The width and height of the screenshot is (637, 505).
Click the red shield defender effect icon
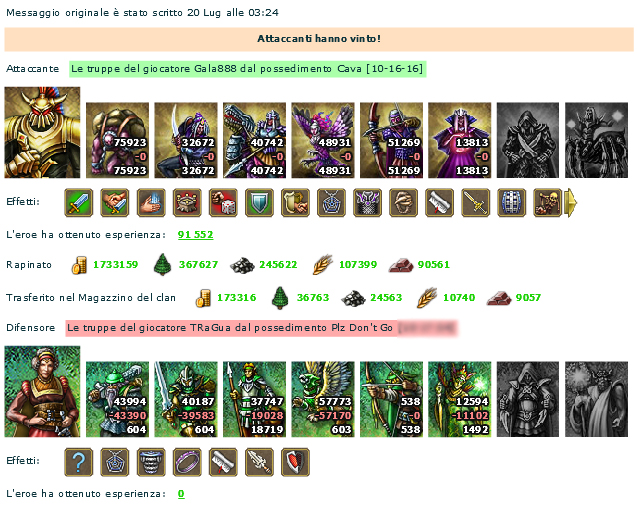point(295,462)
